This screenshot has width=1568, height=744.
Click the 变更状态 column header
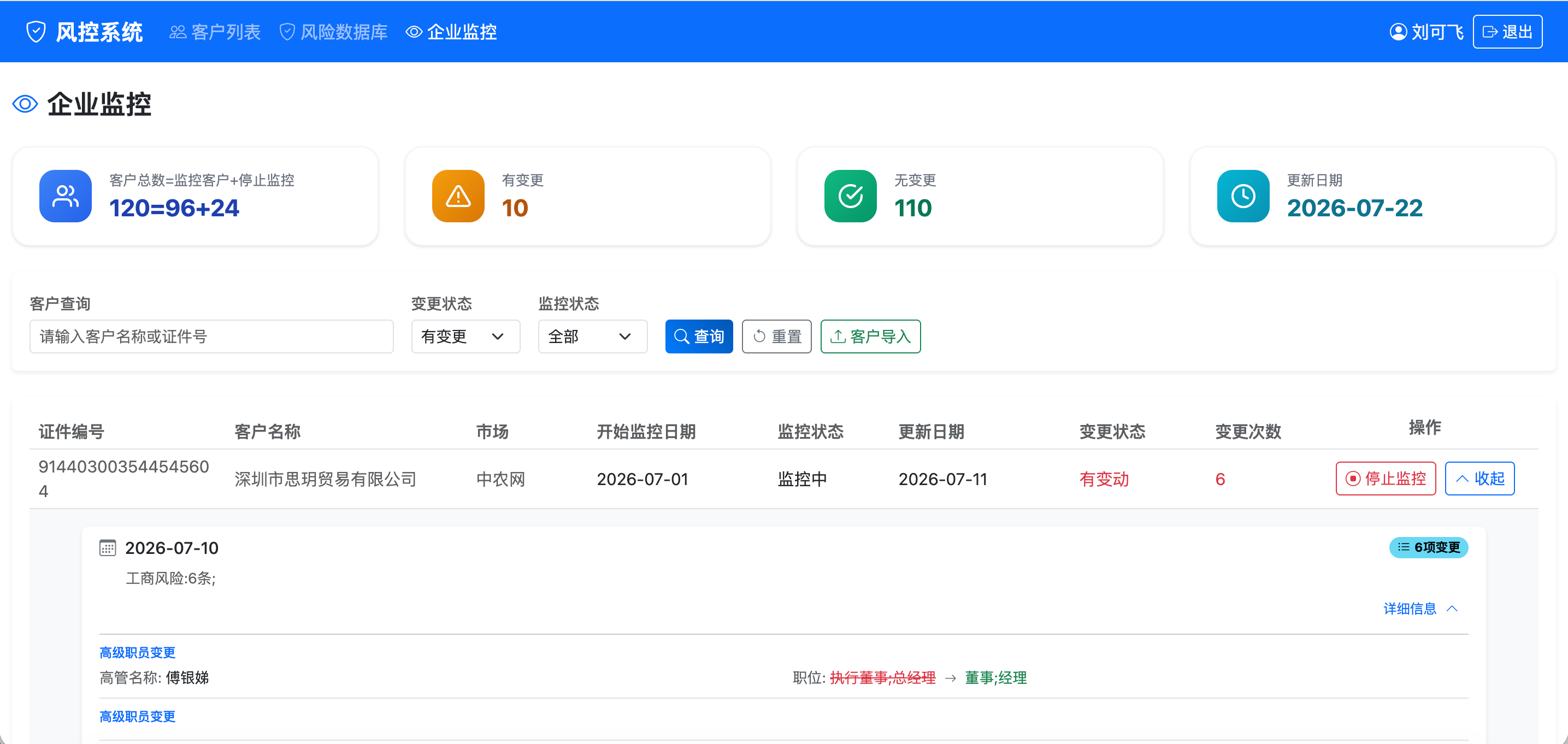pyautogui.click(x=1112, y=432)
